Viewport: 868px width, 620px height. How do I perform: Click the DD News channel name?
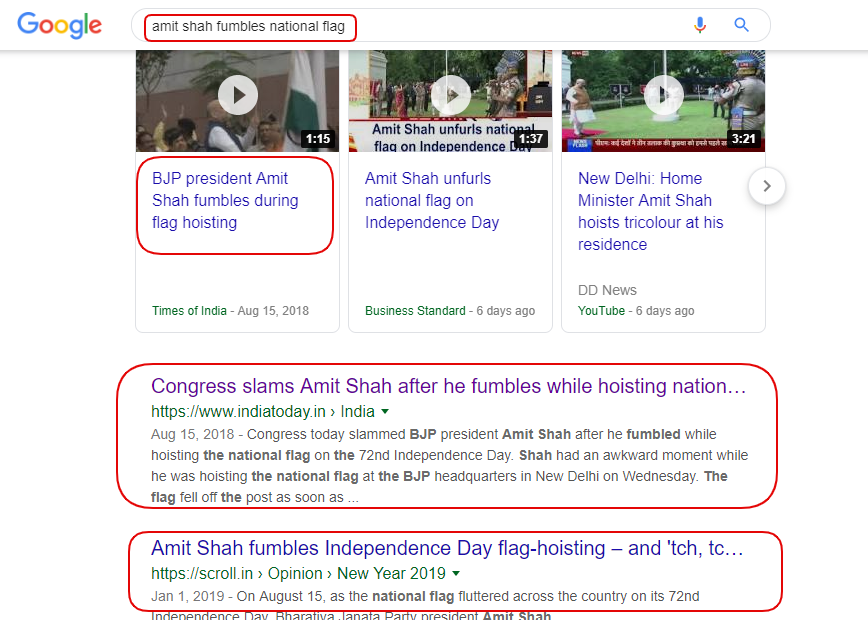607,290
